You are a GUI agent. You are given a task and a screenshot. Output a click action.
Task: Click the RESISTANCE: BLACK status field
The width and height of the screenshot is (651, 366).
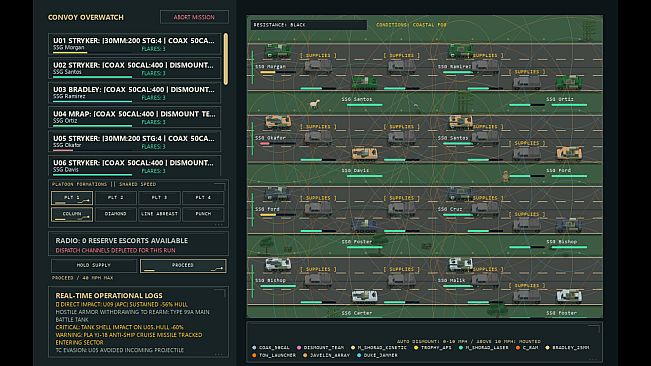tap(308, 25)
